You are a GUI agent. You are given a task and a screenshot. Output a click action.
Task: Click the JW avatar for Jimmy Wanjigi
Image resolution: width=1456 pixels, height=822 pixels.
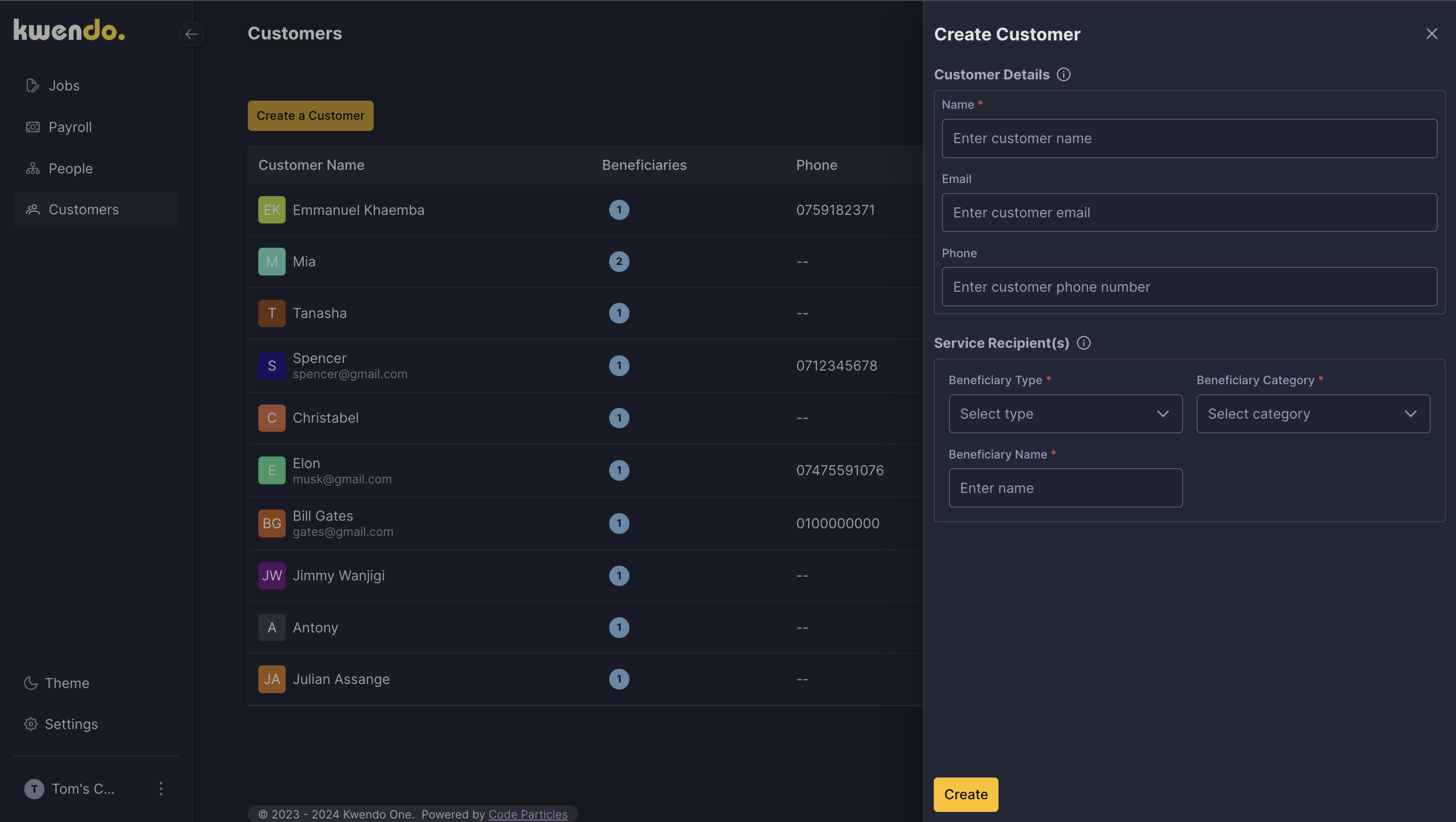coord(272,575)
